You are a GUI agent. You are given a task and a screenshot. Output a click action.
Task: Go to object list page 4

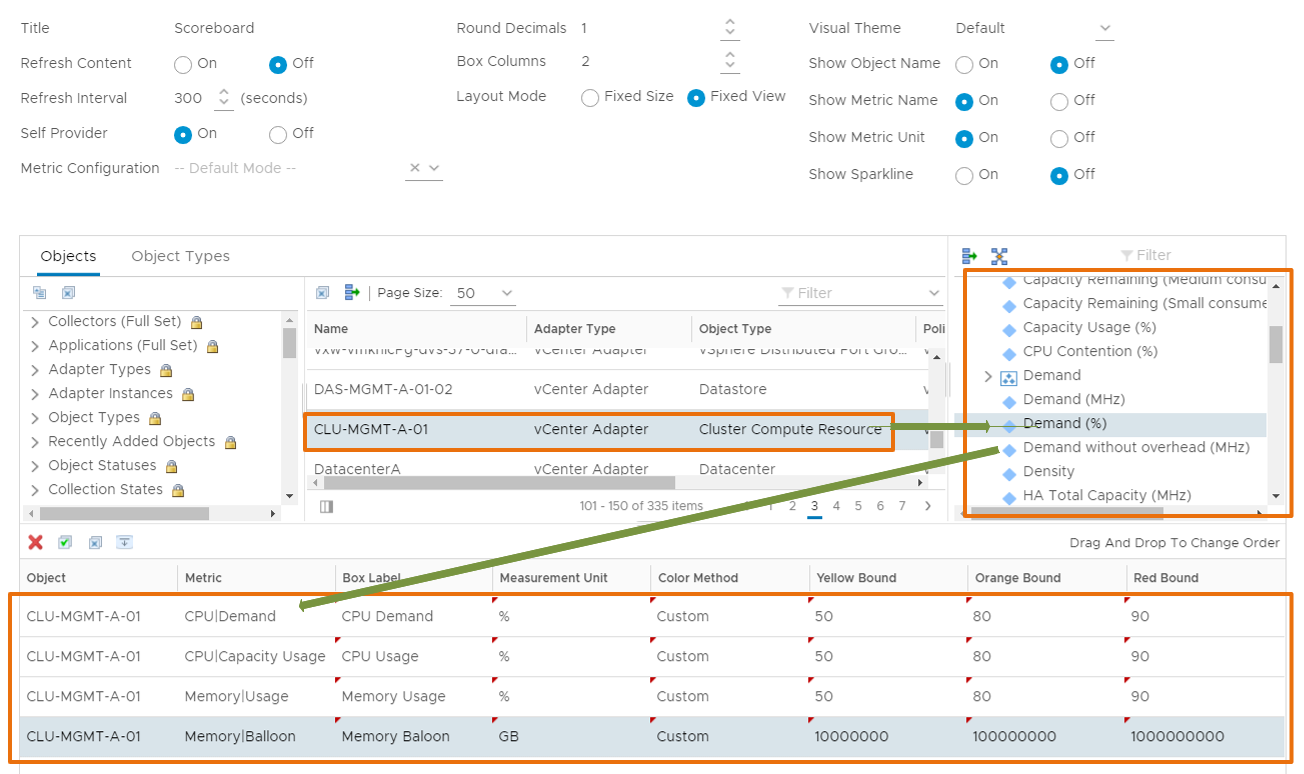(836, 506)
